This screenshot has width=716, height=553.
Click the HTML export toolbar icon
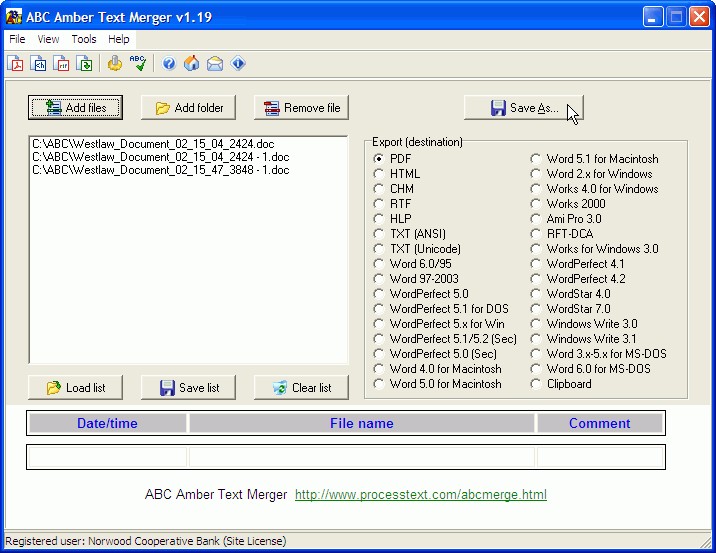point(39,64)
